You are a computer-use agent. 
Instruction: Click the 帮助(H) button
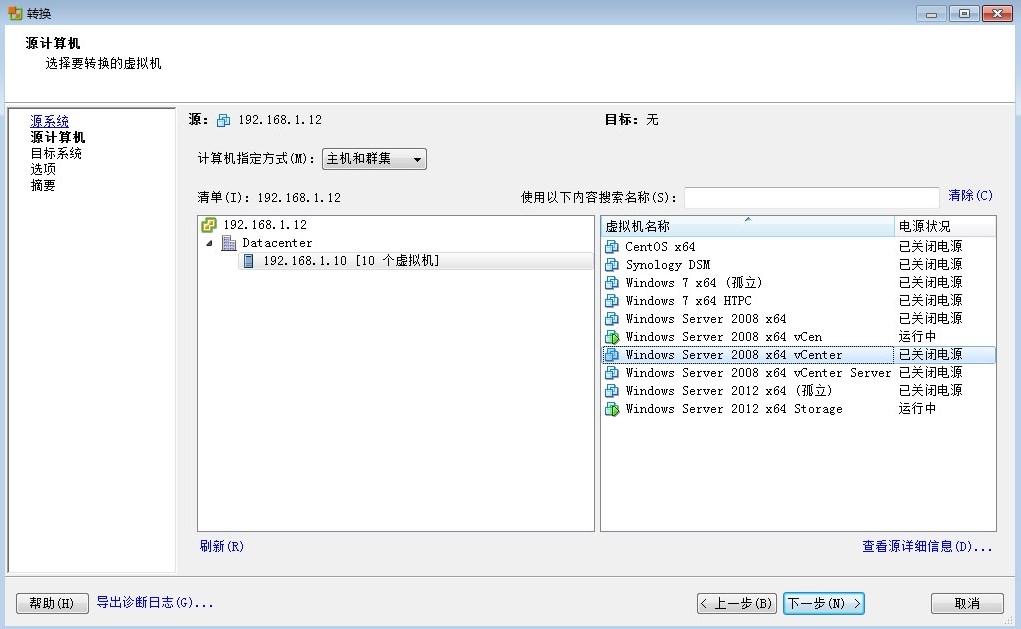coord(52,603)
